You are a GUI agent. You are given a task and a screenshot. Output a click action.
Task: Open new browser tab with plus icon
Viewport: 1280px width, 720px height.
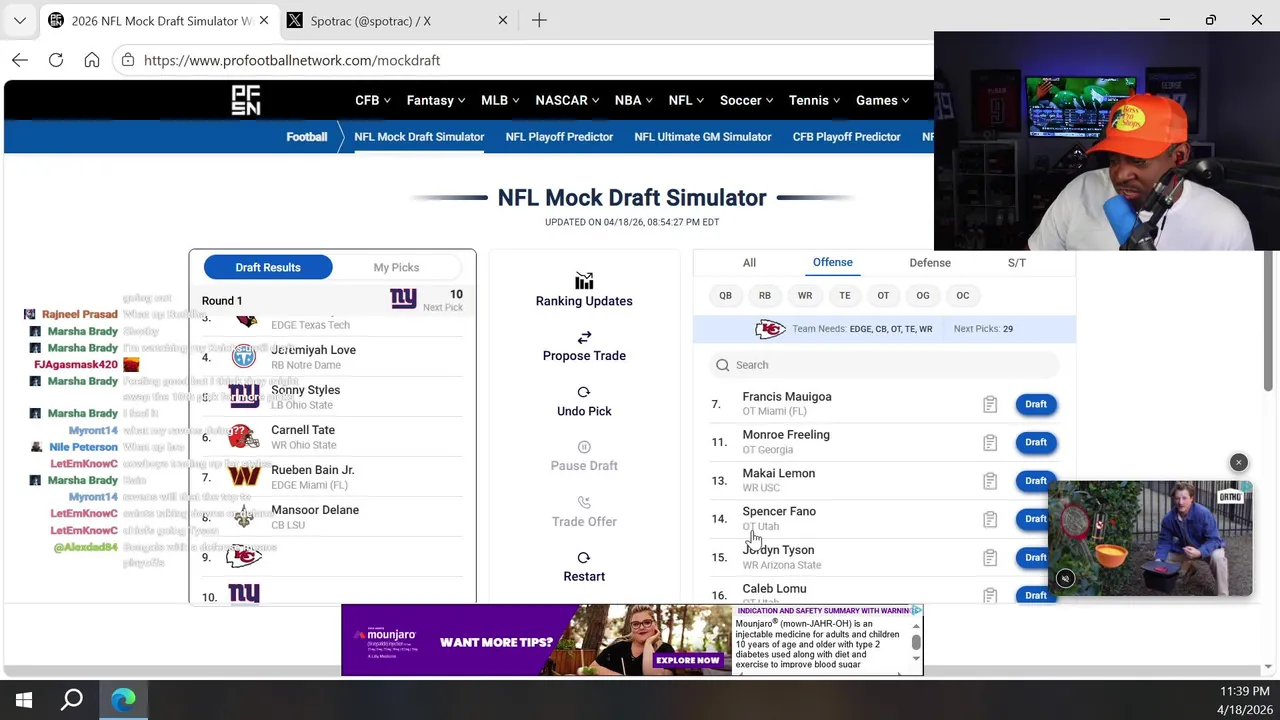(539, 20)
